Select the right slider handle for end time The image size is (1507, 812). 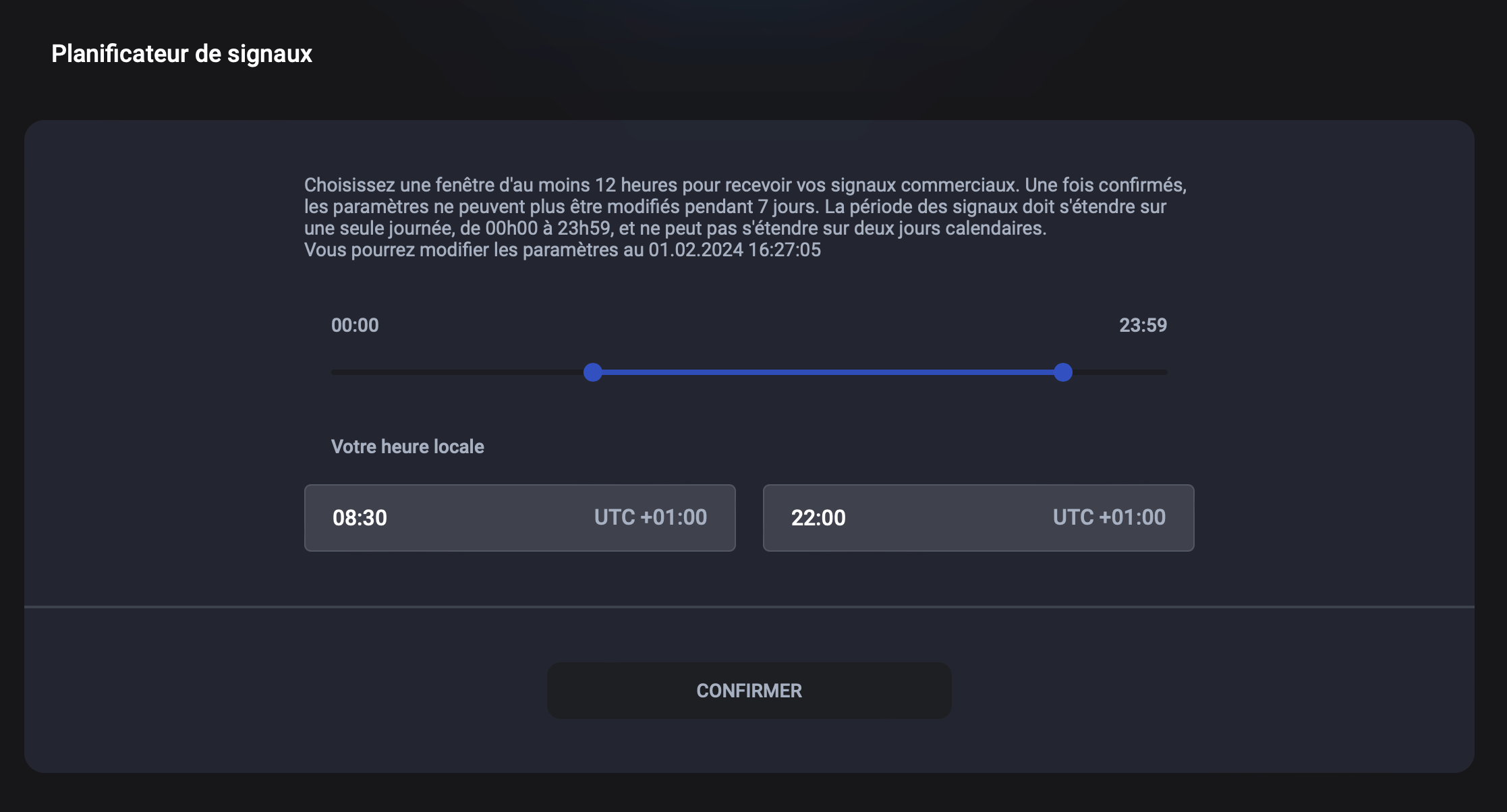(x=1062, y=372)
